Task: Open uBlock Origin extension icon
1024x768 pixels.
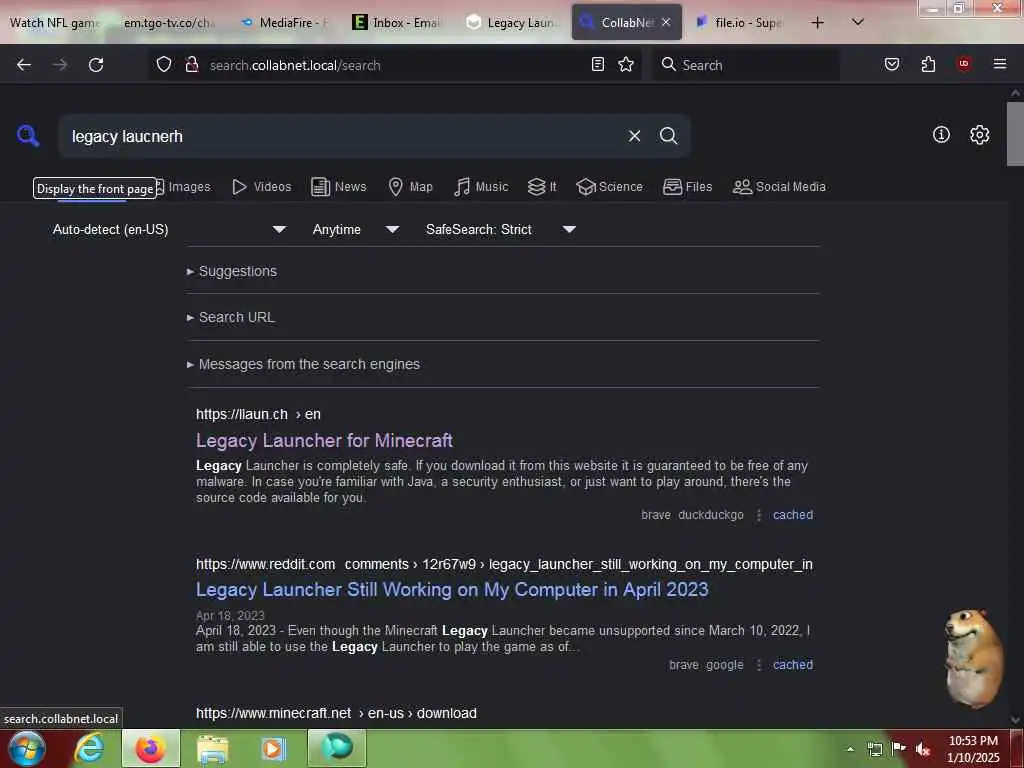Action: [964, 64]
